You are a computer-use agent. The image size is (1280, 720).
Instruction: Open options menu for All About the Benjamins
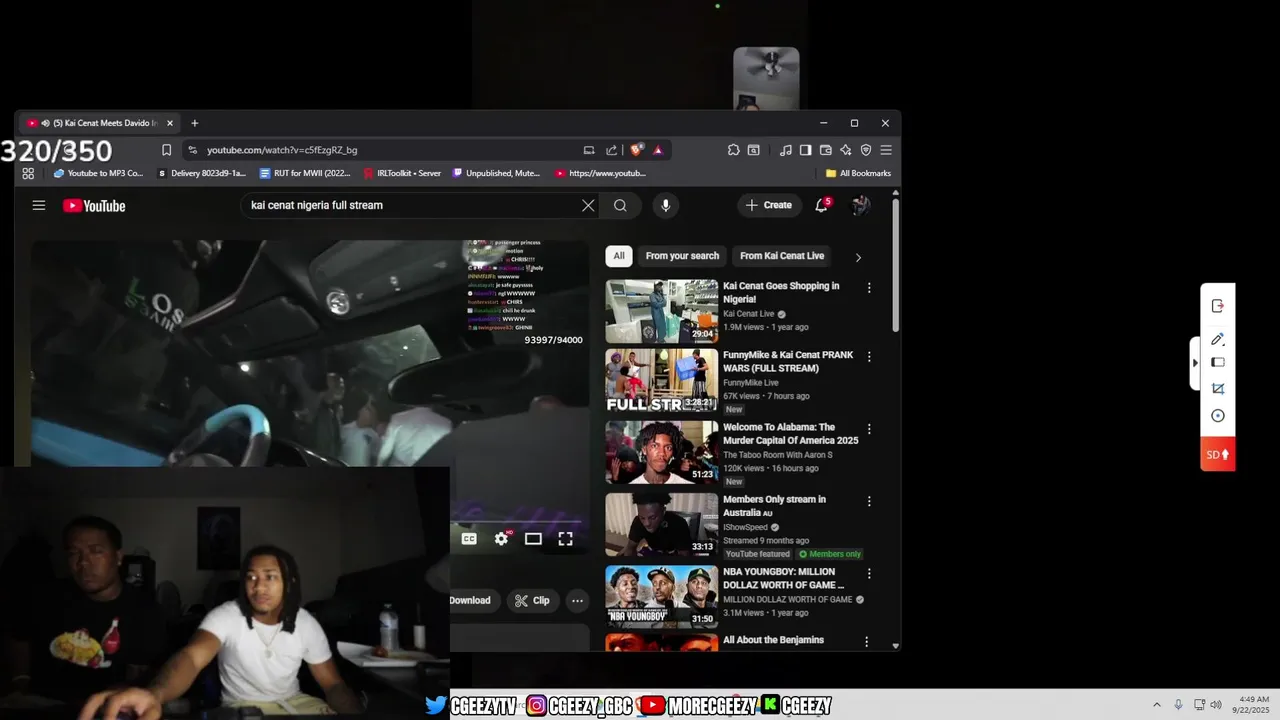click(x=867, y=642)
